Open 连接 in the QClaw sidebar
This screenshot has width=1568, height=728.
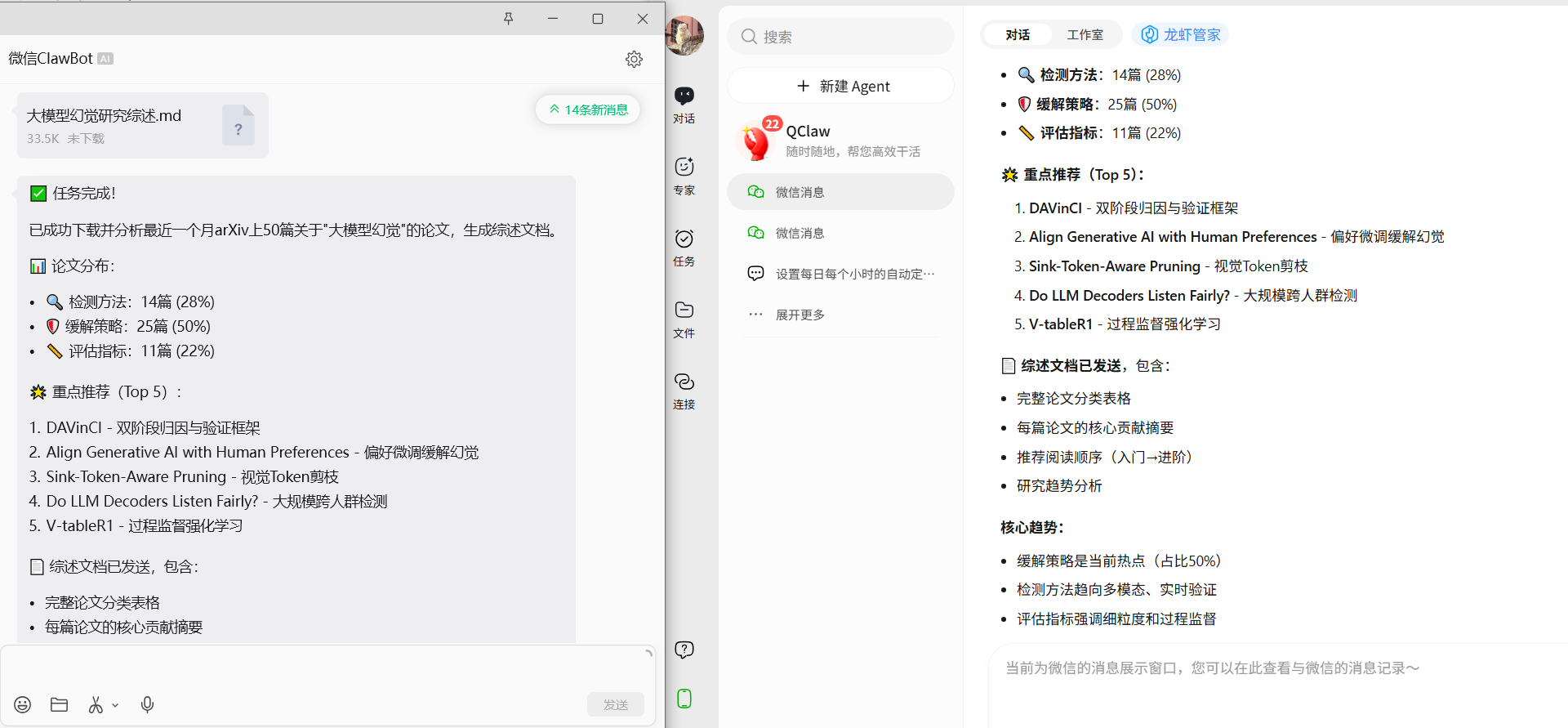pos(684,391)
